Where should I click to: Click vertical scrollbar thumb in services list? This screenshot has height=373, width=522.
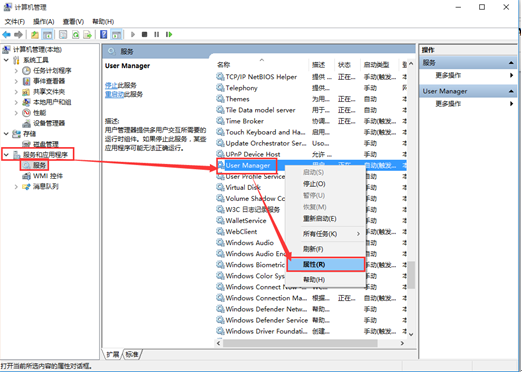[411, 275]
